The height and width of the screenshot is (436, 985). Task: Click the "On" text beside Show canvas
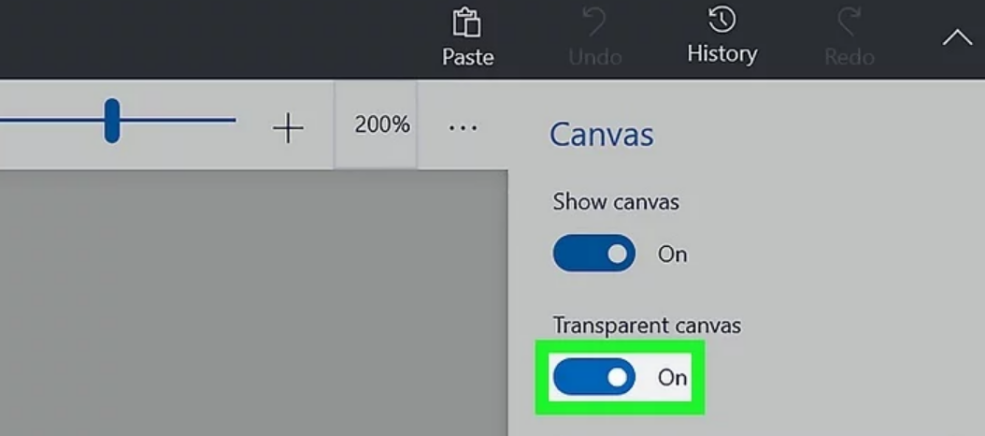(x=672, y=254)
